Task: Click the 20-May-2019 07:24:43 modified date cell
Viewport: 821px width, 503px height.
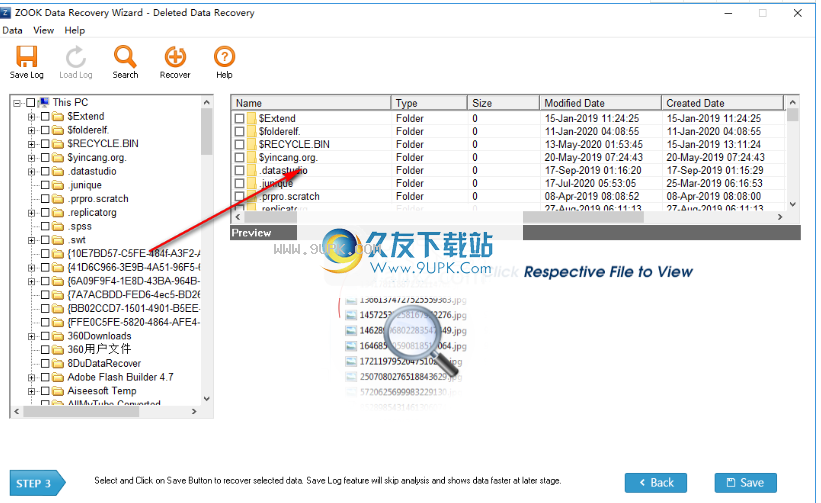Action: click(x=593, y=158)
